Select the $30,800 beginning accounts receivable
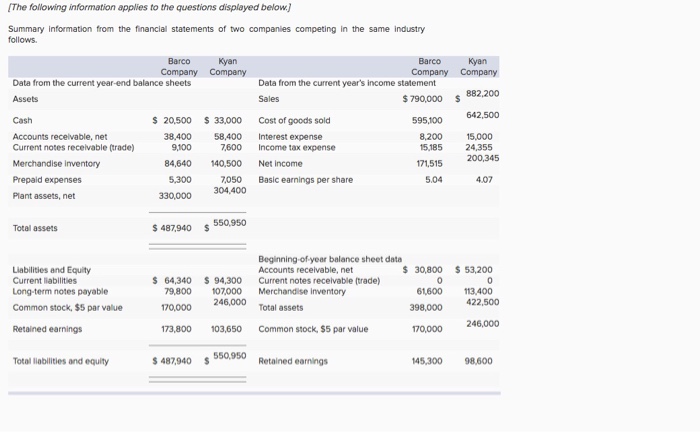 422,270
